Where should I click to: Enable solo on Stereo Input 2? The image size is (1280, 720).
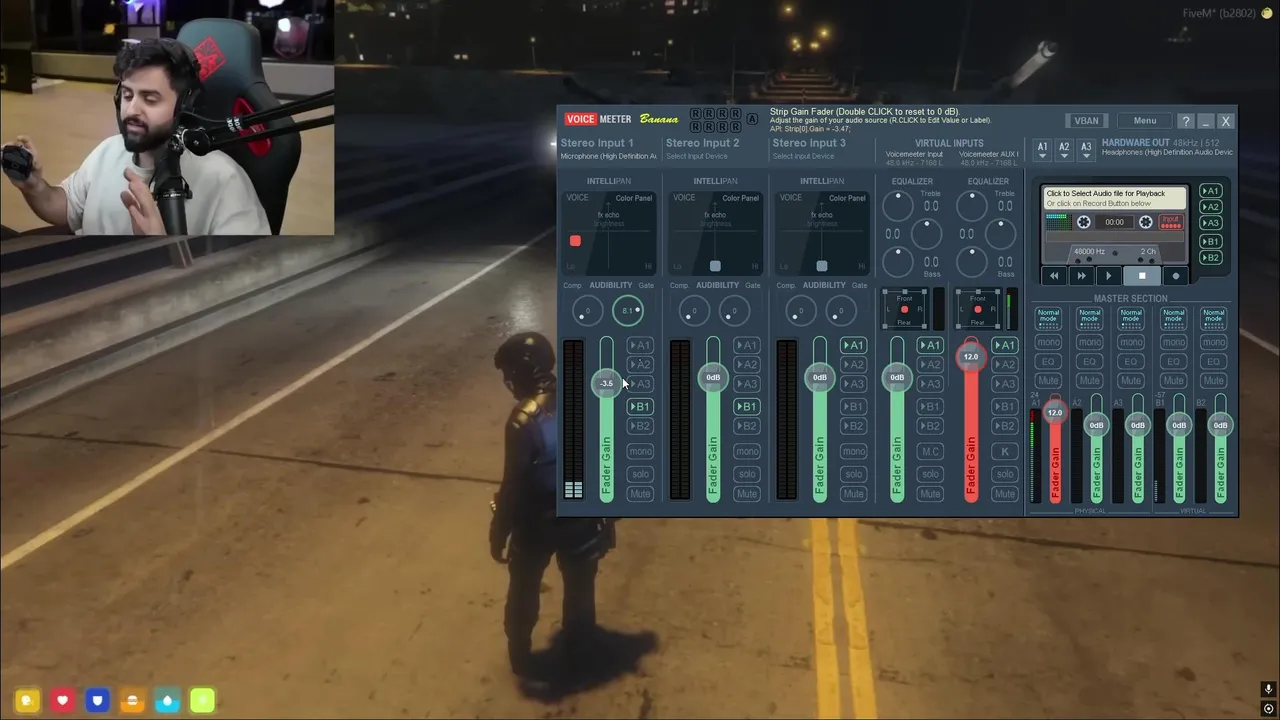tap(747, 474)
